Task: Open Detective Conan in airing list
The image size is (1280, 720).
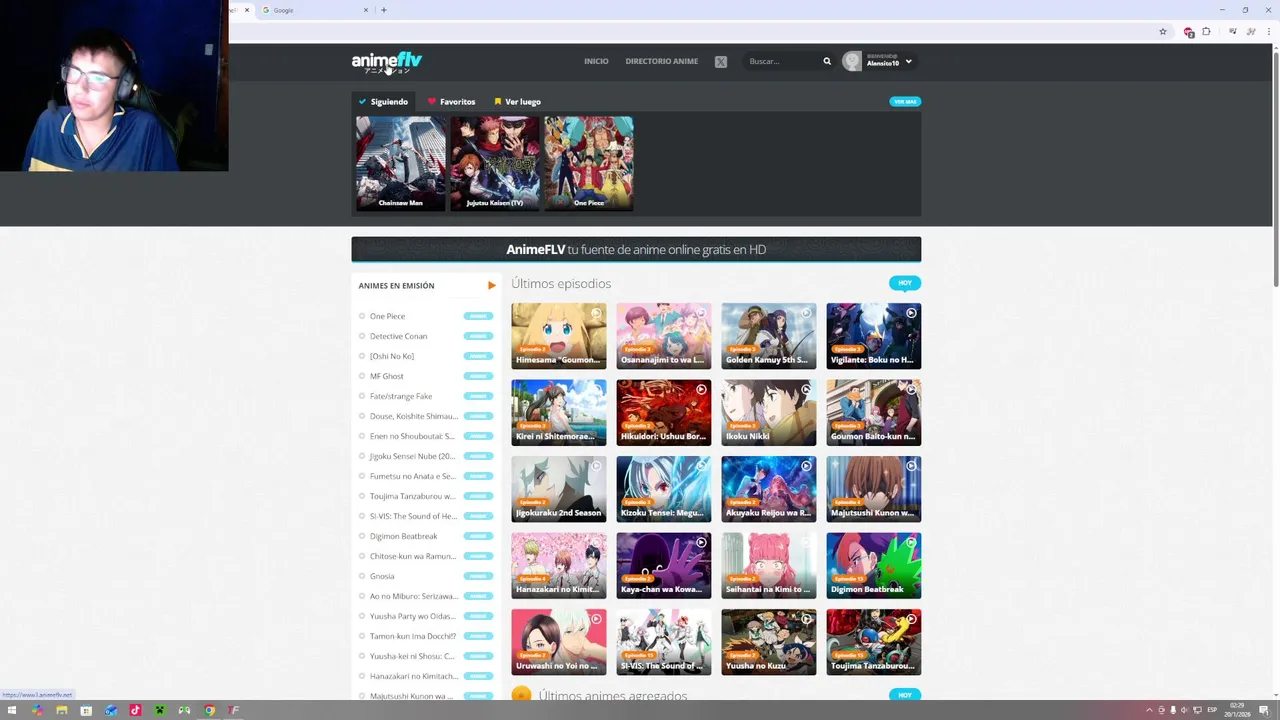Action: tap(398, 336)
